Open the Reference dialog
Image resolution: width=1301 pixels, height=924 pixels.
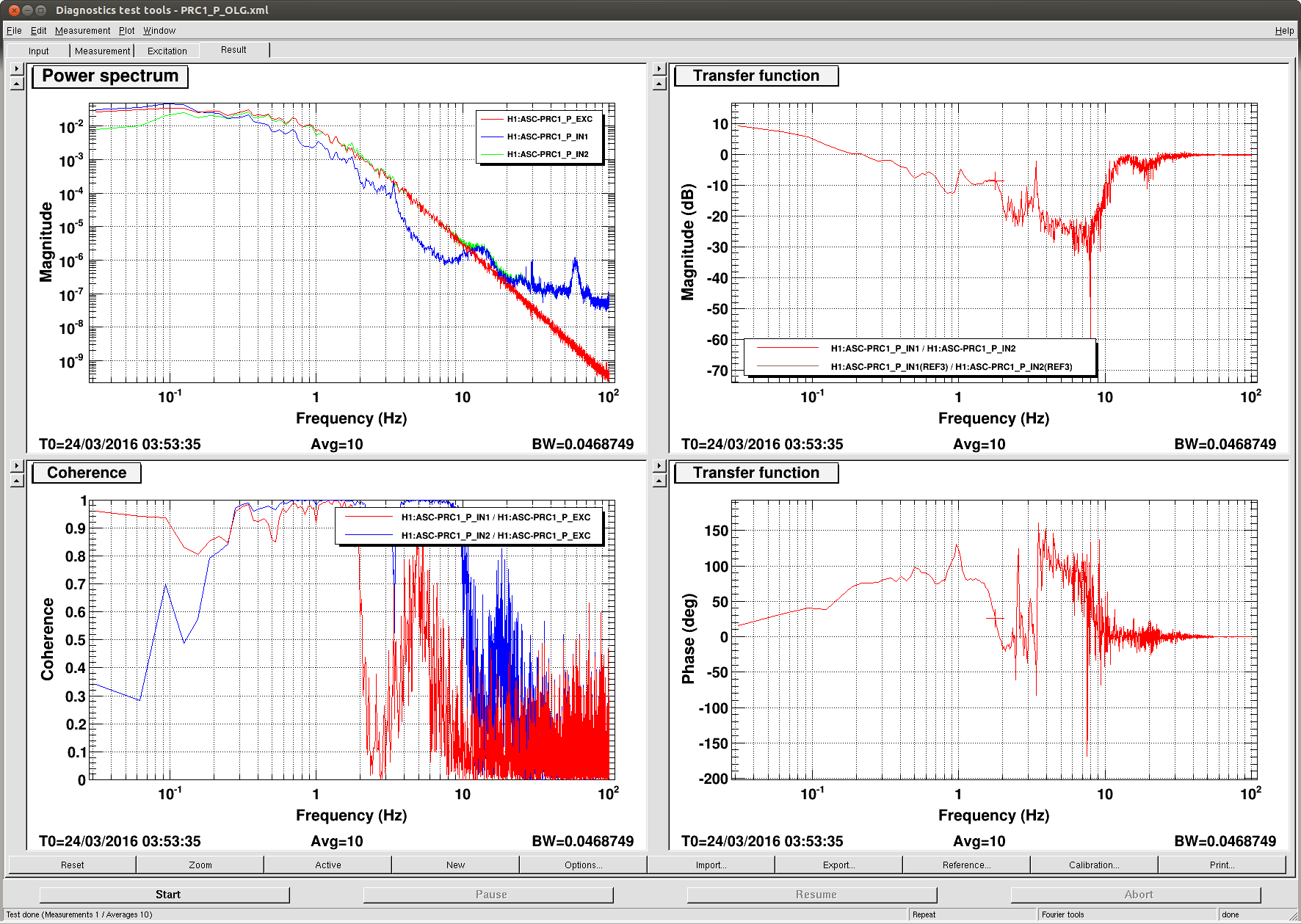(x=966, y=865)
